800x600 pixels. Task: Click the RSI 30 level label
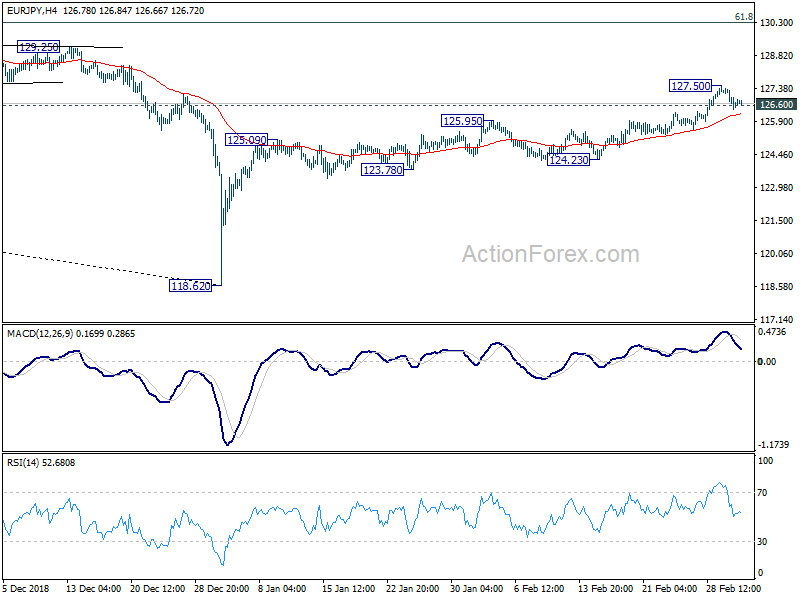pyautogui.click(x=762, y=542)
